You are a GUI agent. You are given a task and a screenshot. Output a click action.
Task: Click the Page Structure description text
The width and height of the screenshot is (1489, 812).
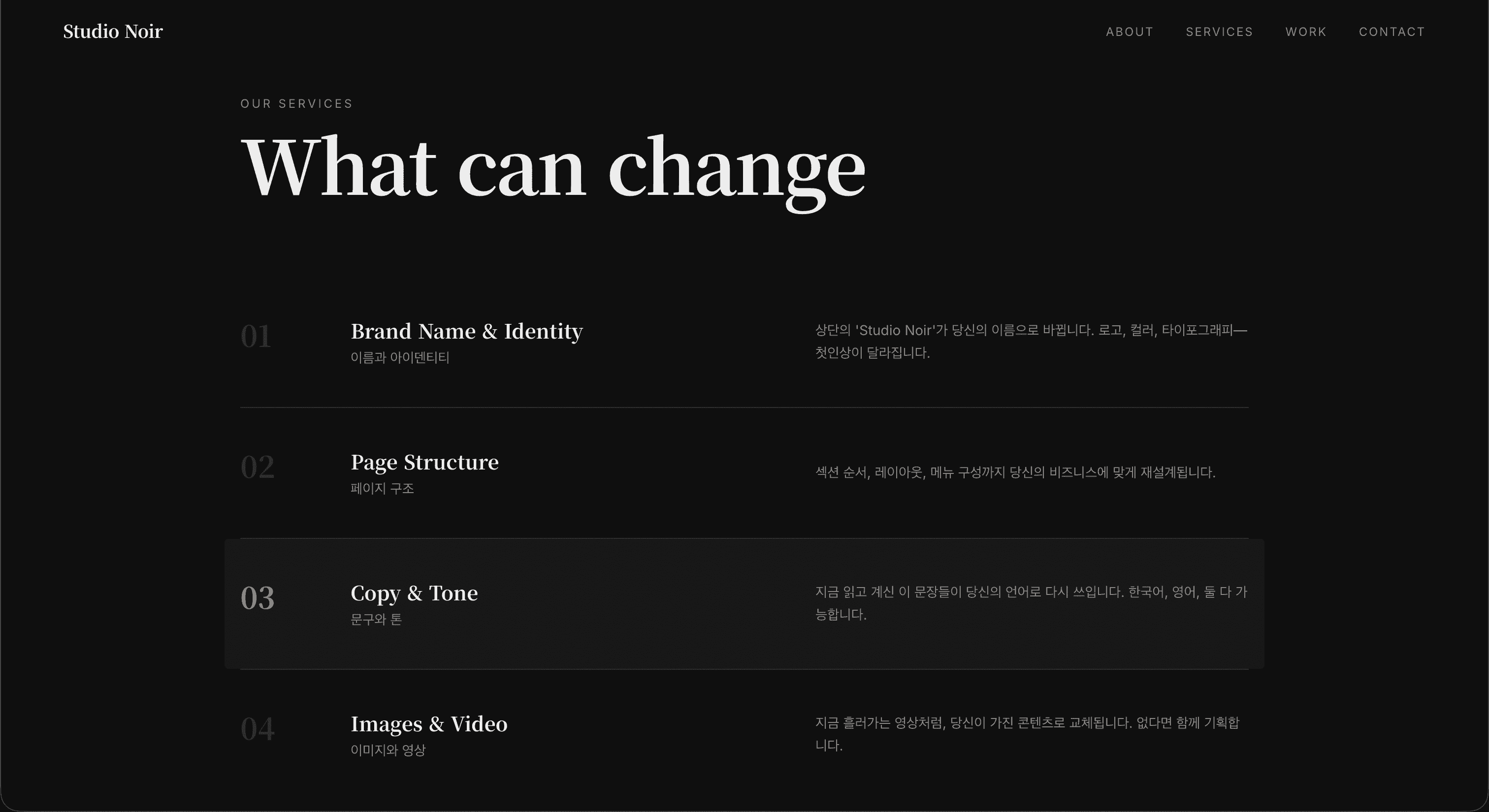point(1015,472)
